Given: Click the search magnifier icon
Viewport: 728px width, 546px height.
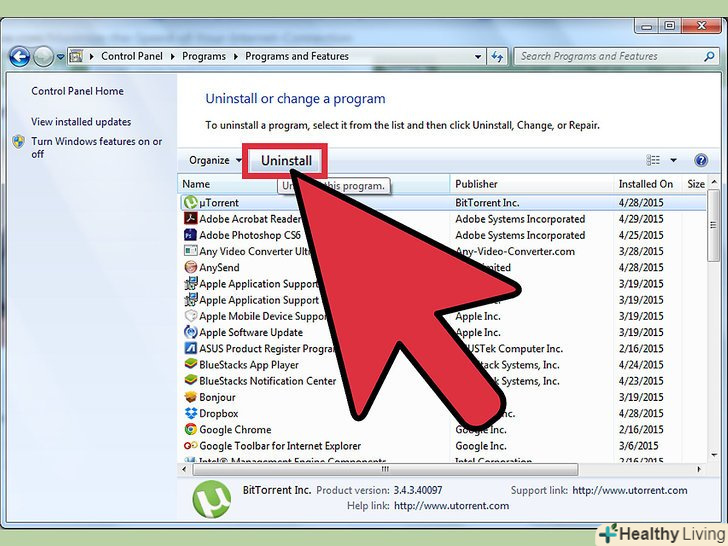Looking at the screenshot, I should (x=709, y=57).
